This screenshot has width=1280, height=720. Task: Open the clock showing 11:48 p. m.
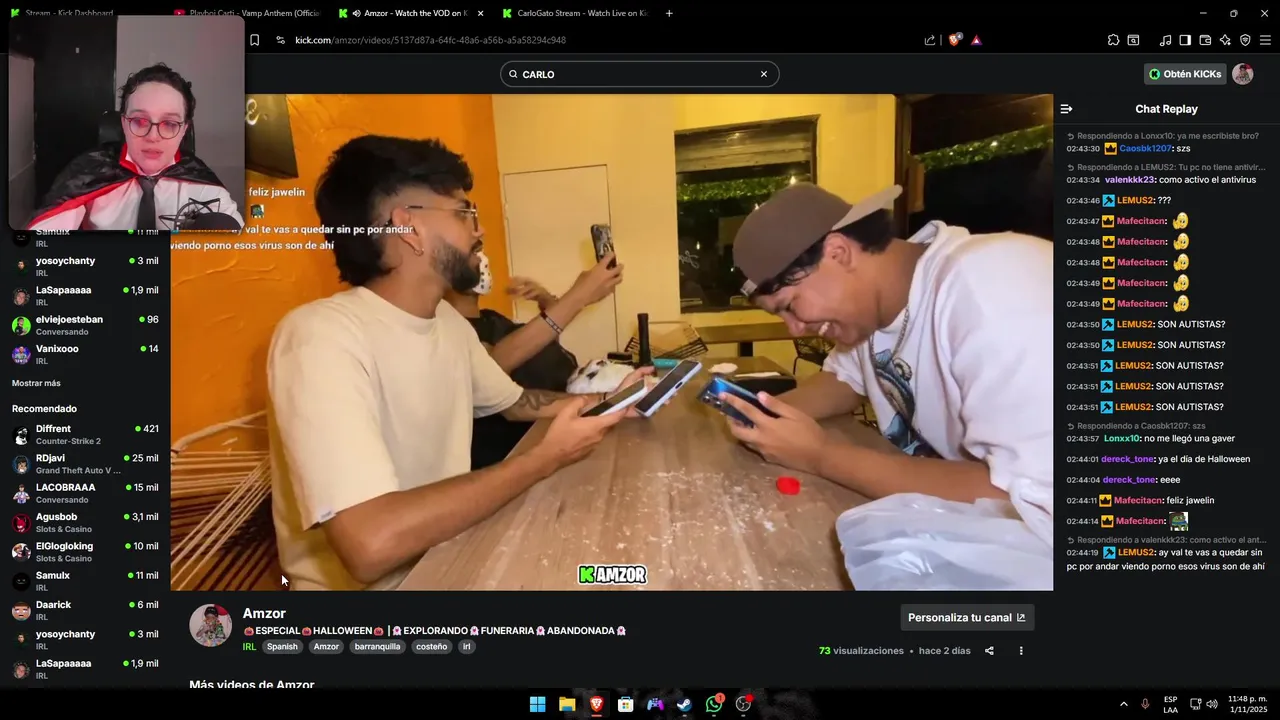point(1248,704)
